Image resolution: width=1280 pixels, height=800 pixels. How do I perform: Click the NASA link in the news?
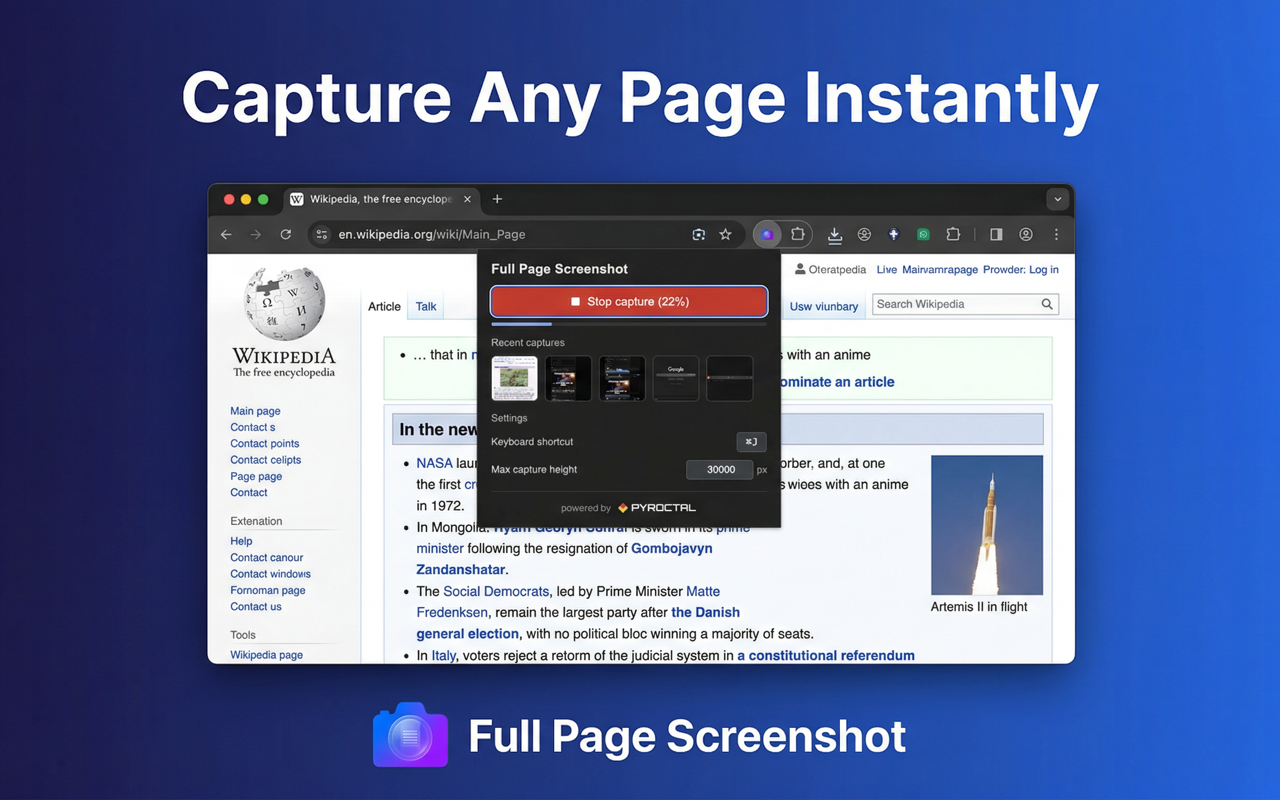(x=435, y=463)
